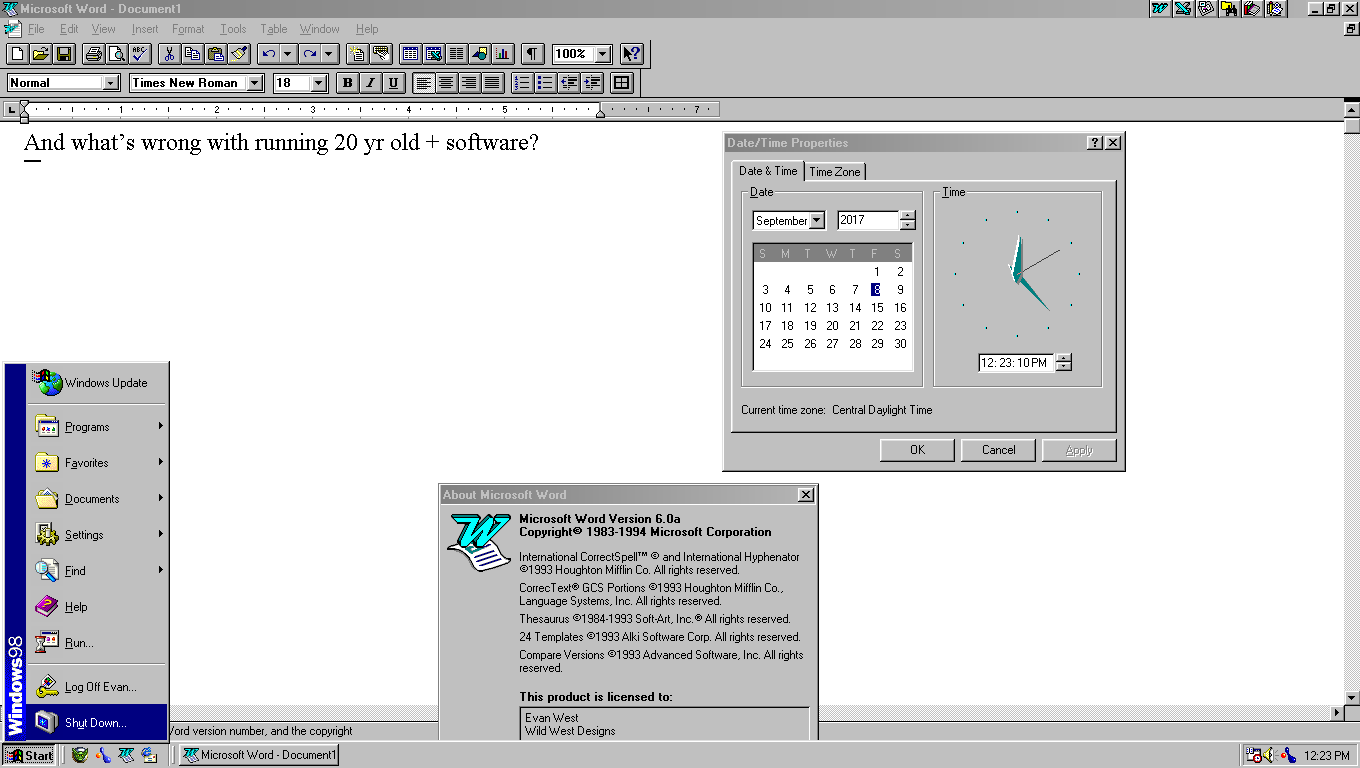Select day 15 in the calendar
The width and height of the screenshot is (1360, 768).
pyautogui.click(x=877, y=308)
